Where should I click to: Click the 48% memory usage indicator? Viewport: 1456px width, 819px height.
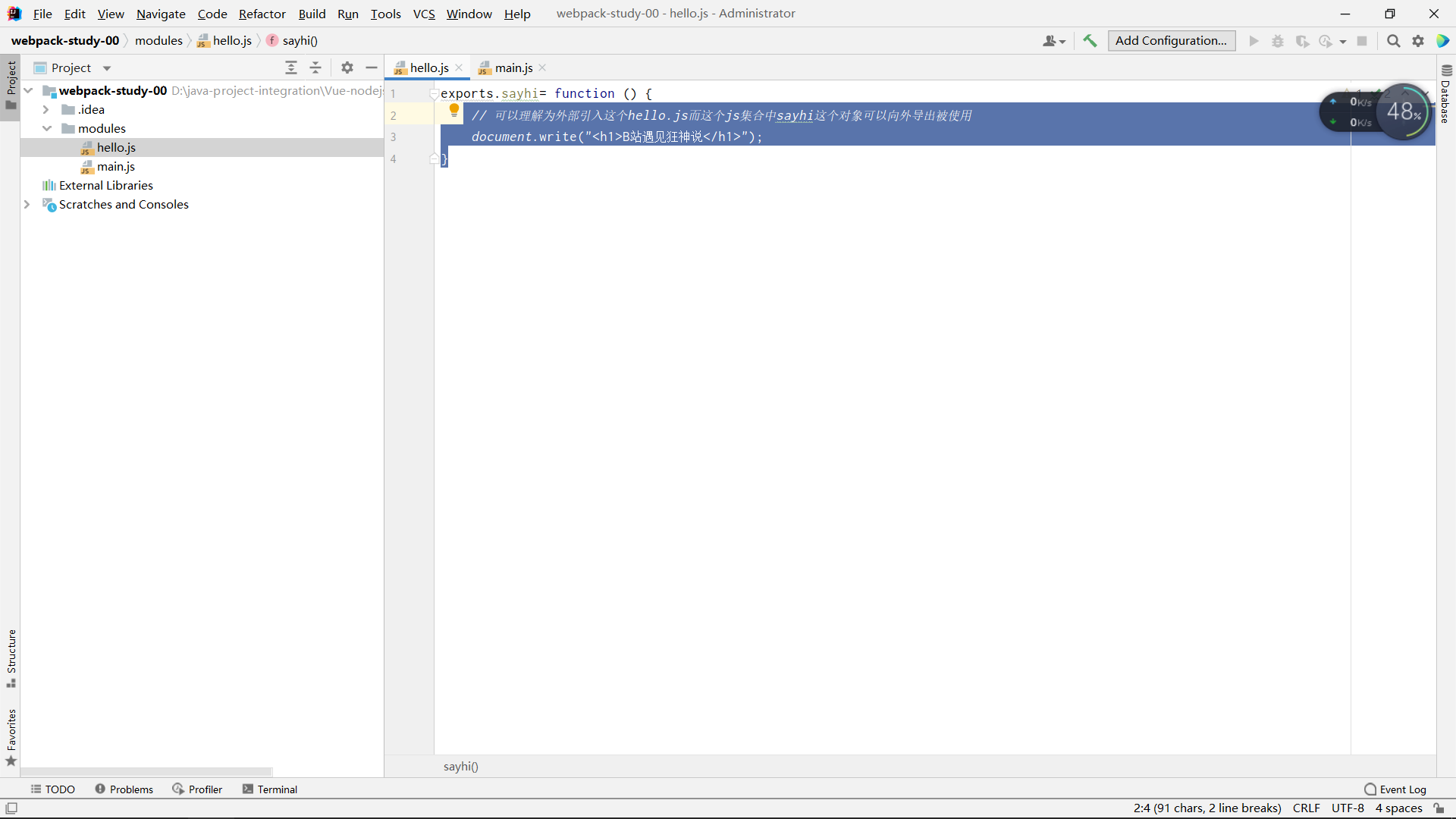click(x=1403, y=112)
